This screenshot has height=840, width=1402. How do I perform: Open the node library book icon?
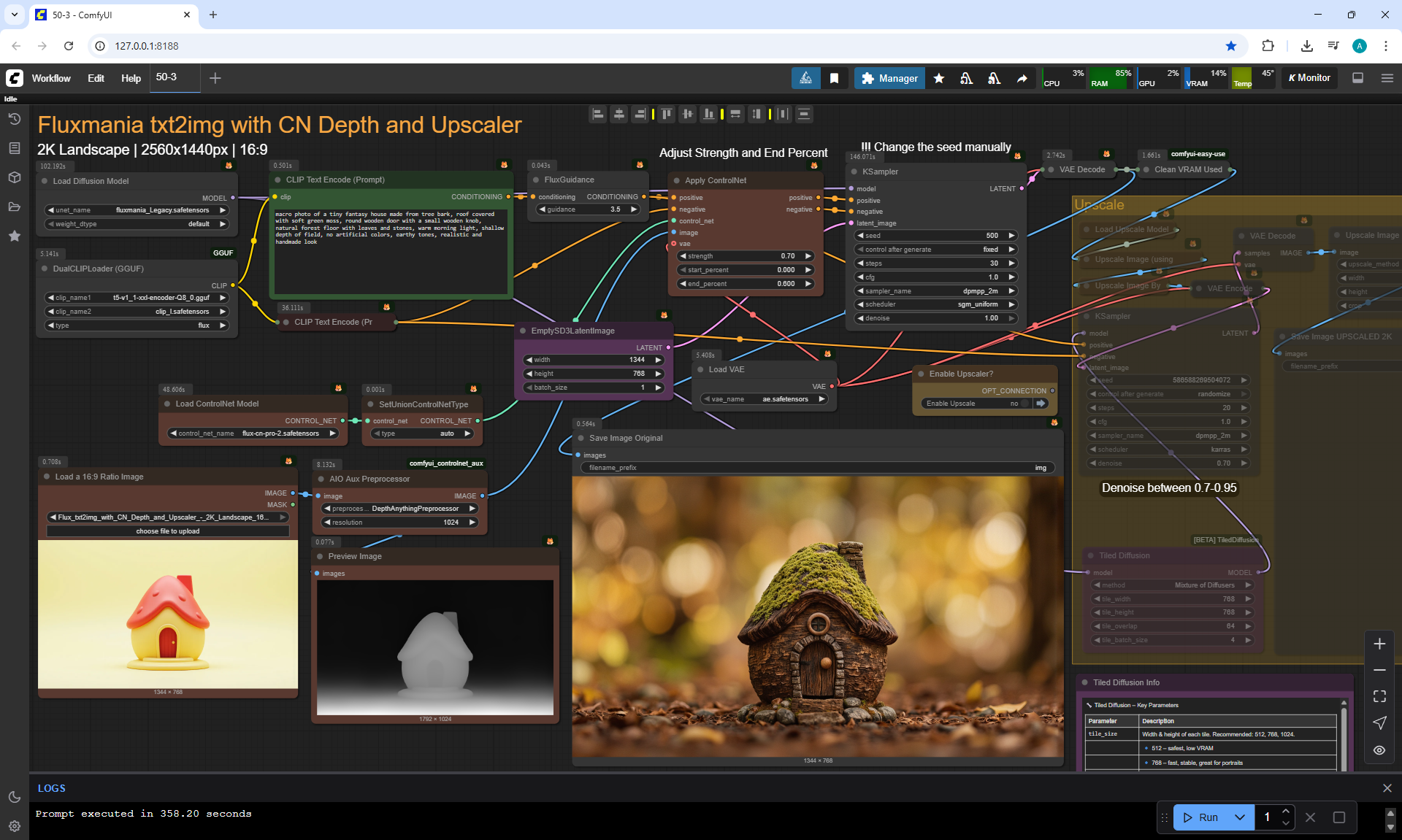pos(15,148)
